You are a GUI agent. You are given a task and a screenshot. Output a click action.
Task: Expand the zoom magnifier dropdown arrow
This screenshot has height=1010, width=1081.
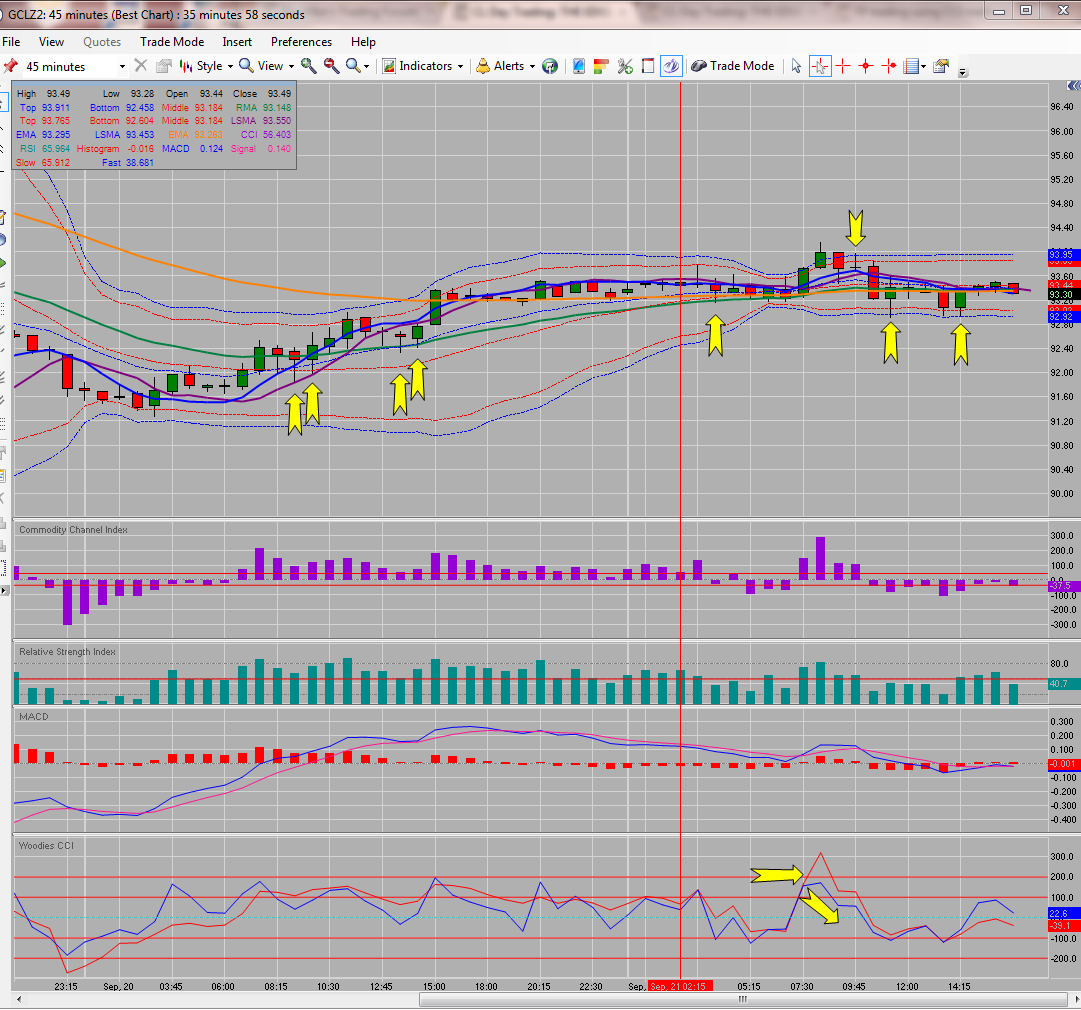click(x=366, y=67)
